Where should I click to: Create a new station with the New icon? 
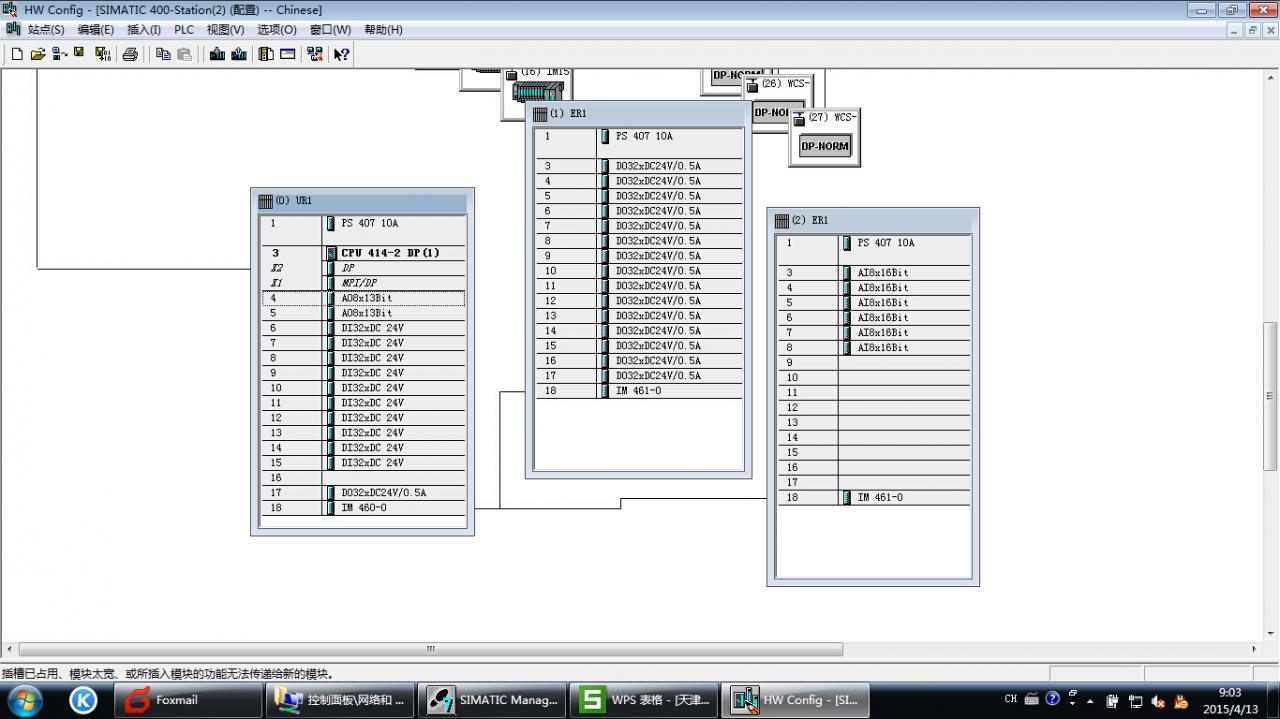pyautogui.click(x=17, y=54)
